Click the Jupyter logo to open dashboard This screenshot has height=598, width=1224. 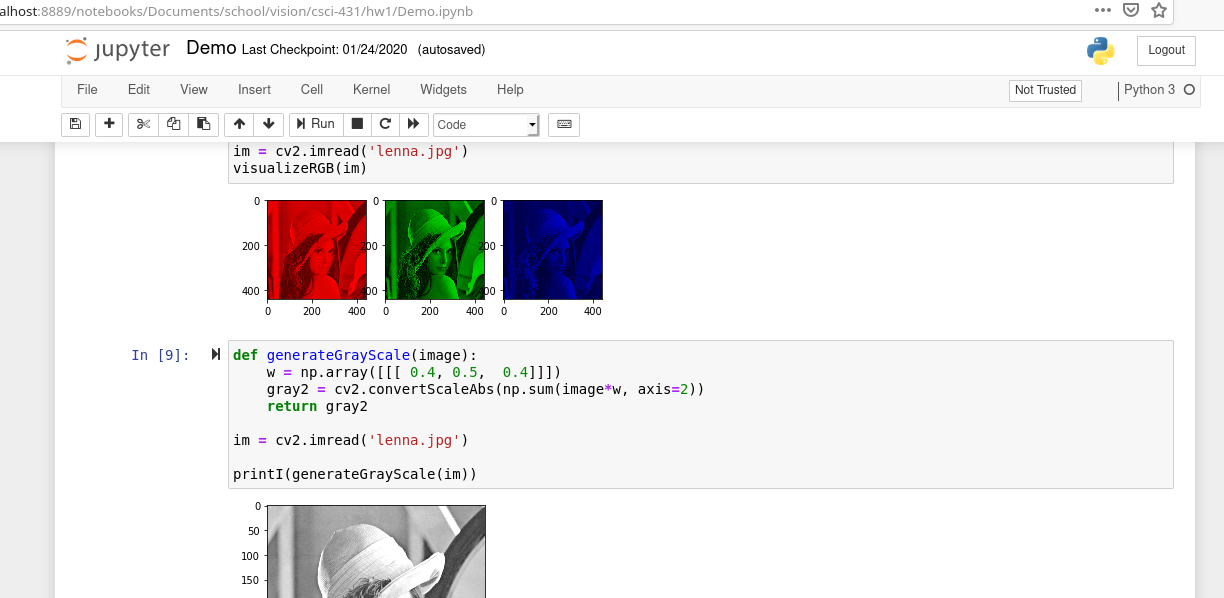coord(117,49)
